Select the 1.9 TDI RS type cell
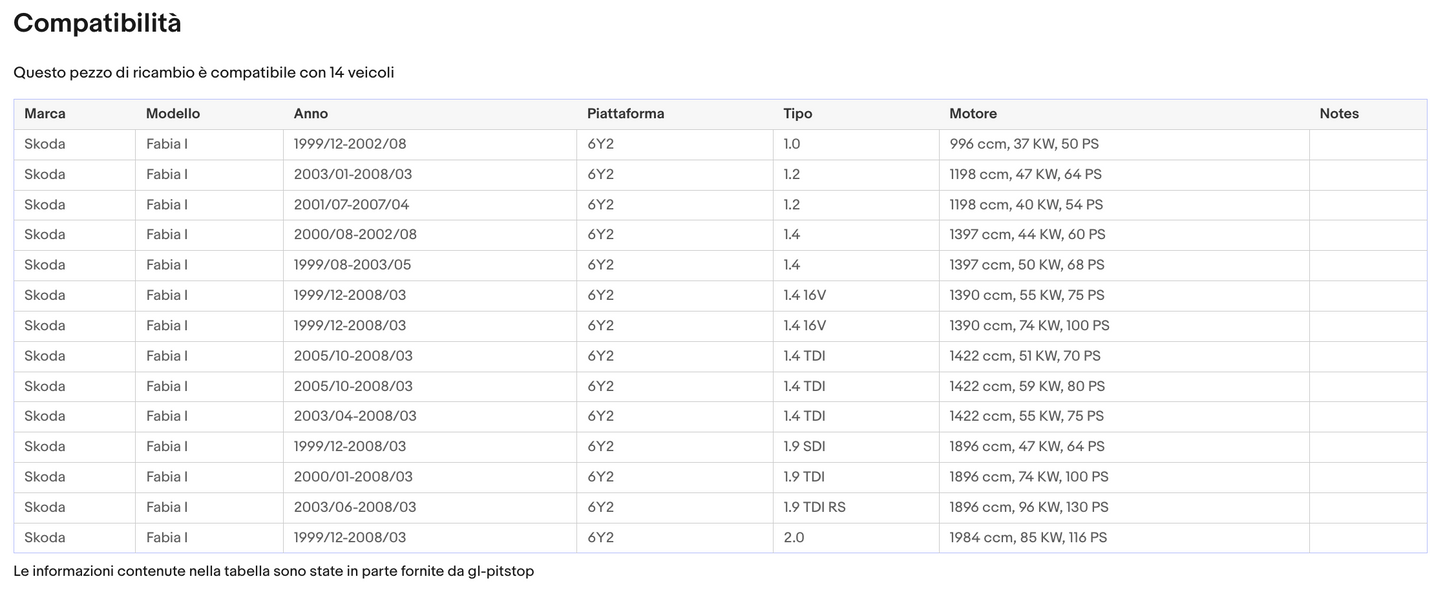 (x=814, y=507)
